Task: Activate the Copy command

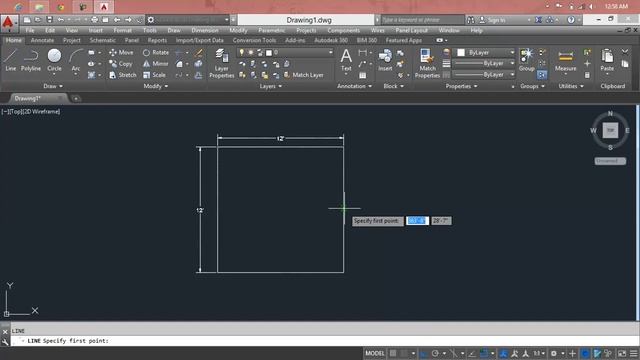Action: pos(121,64)
